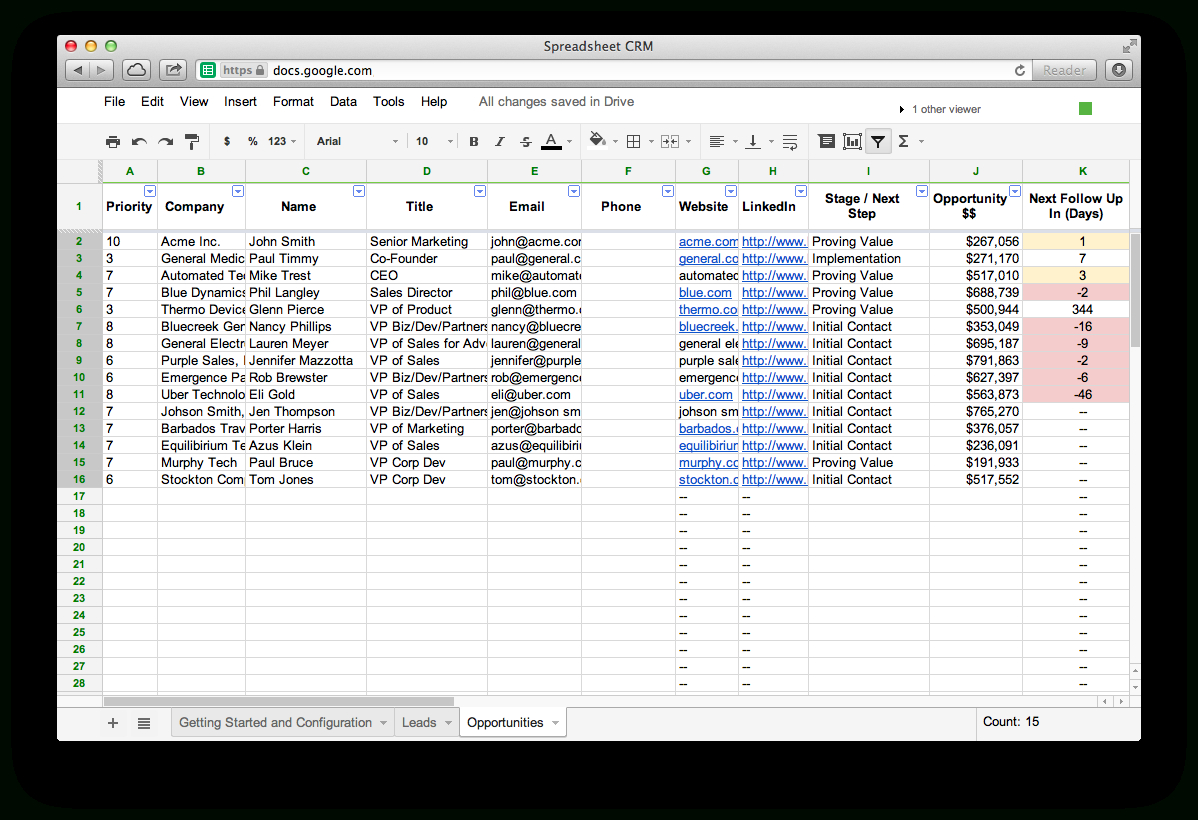Open the acme.com website link
This screenshot has width=1198, height=820.
point(707,242)
